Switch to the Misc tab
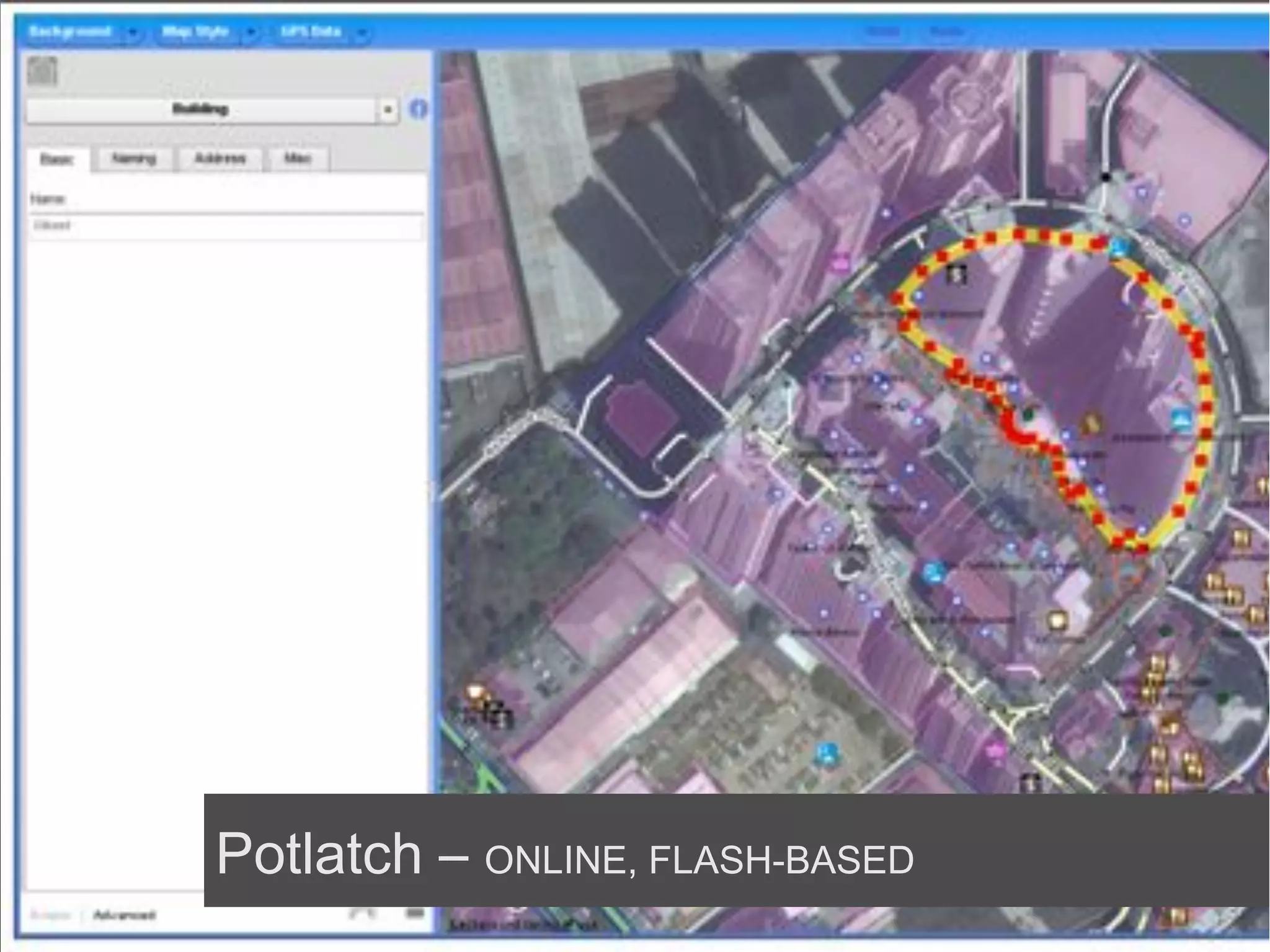The width and height of the screenshot is (1270, 952). click(298, 159)
